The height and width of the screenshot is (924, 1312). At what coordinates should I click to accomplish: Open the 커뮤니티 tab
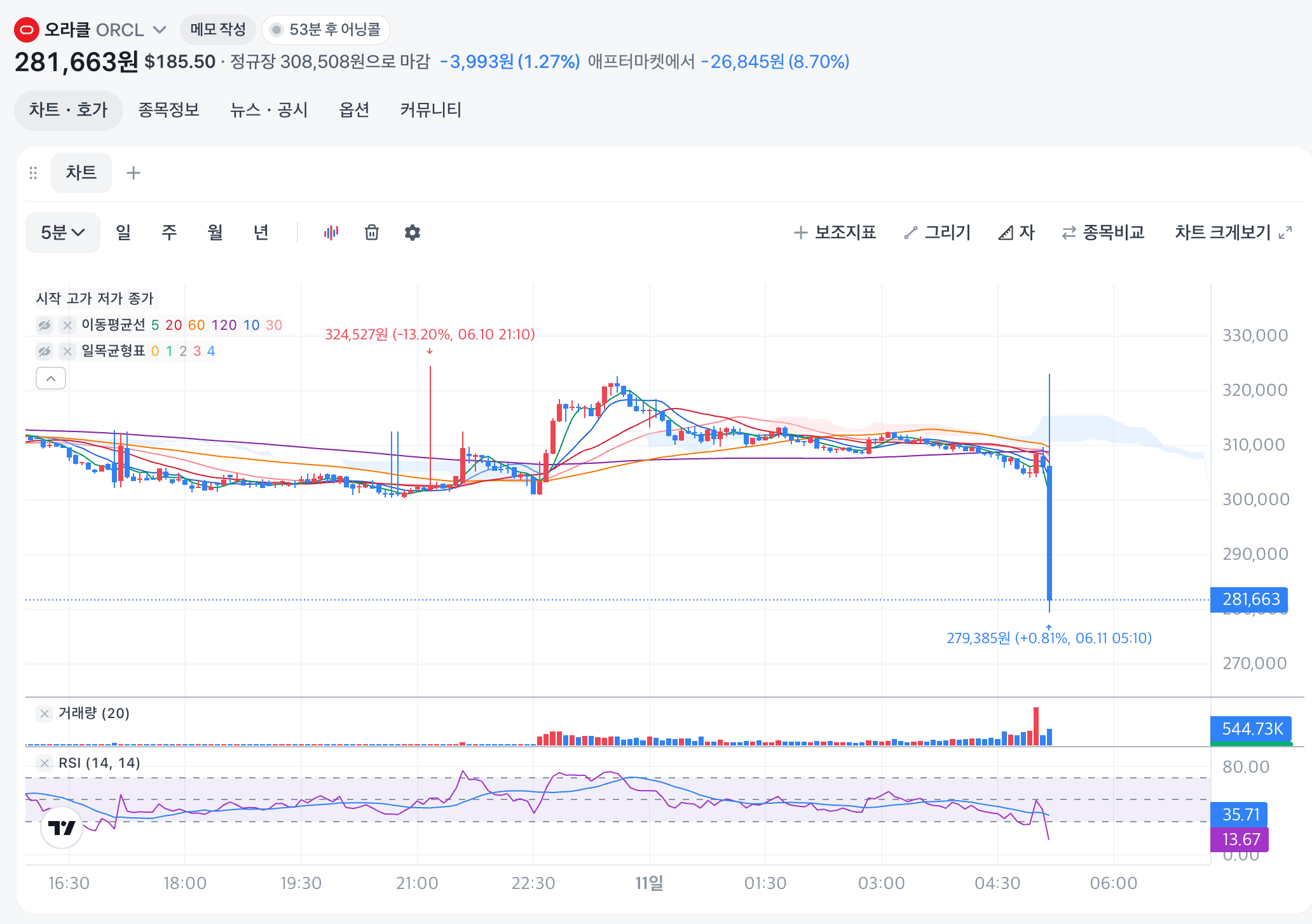[430, 110]
